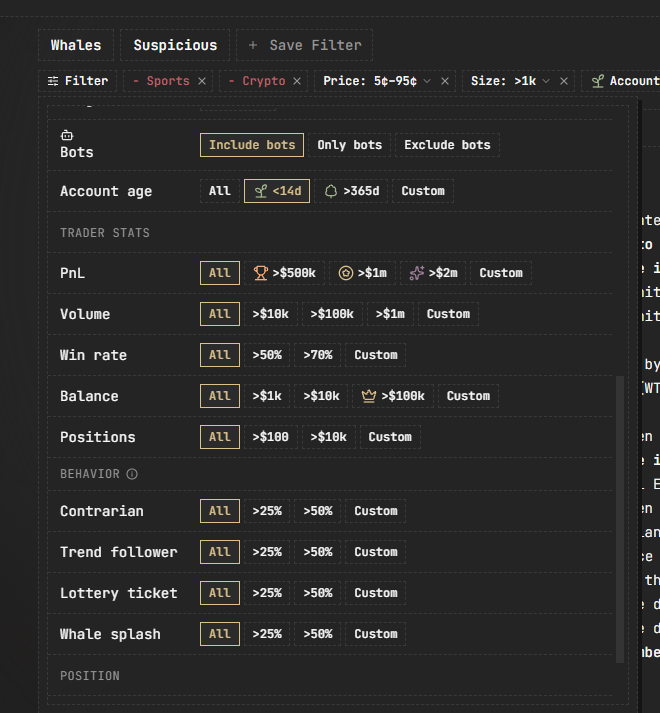Set Account age to All
660x713 pixels.
point(220,191)
